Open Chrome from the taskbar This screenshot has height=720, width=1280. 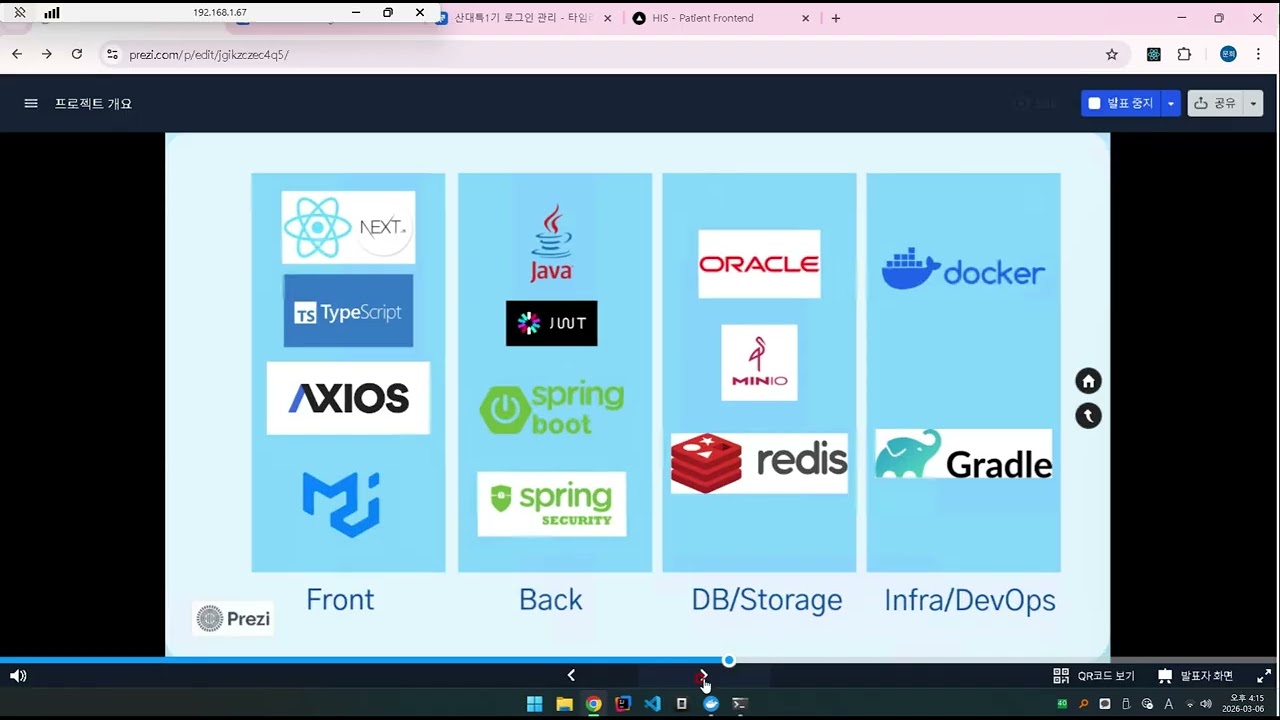click(594, 704)
